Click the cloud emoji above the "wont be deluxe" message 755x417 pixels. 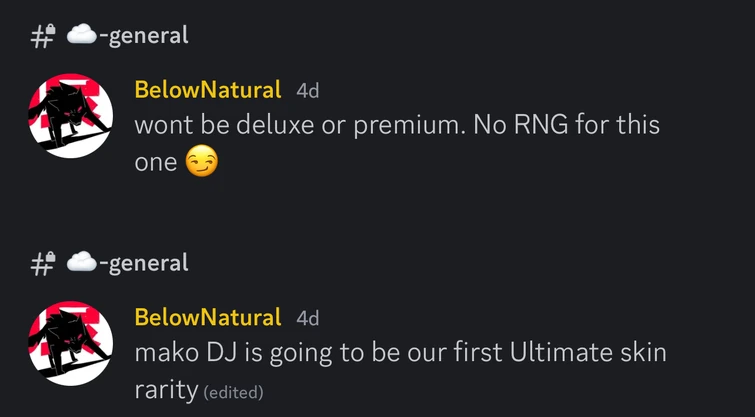tap(81, 35)
